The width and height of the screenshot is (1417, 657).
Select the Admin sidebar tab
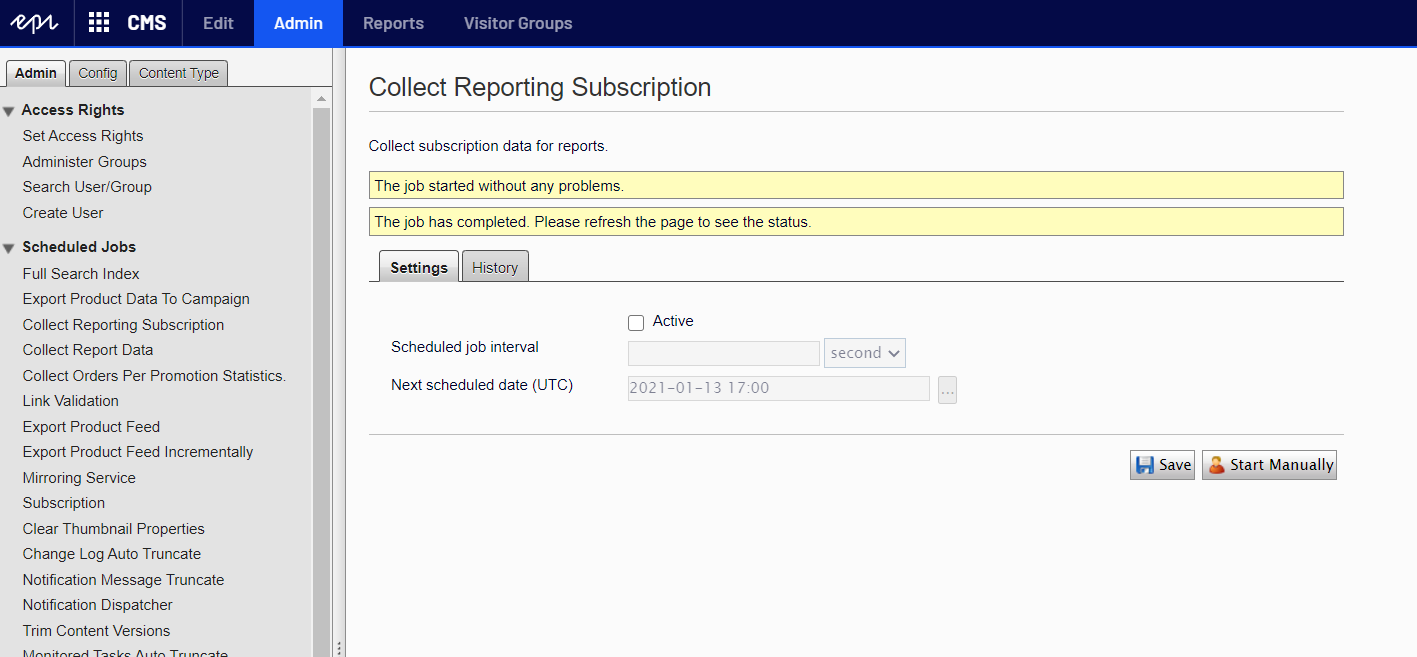pyautogui.click(x=36, y=73)
